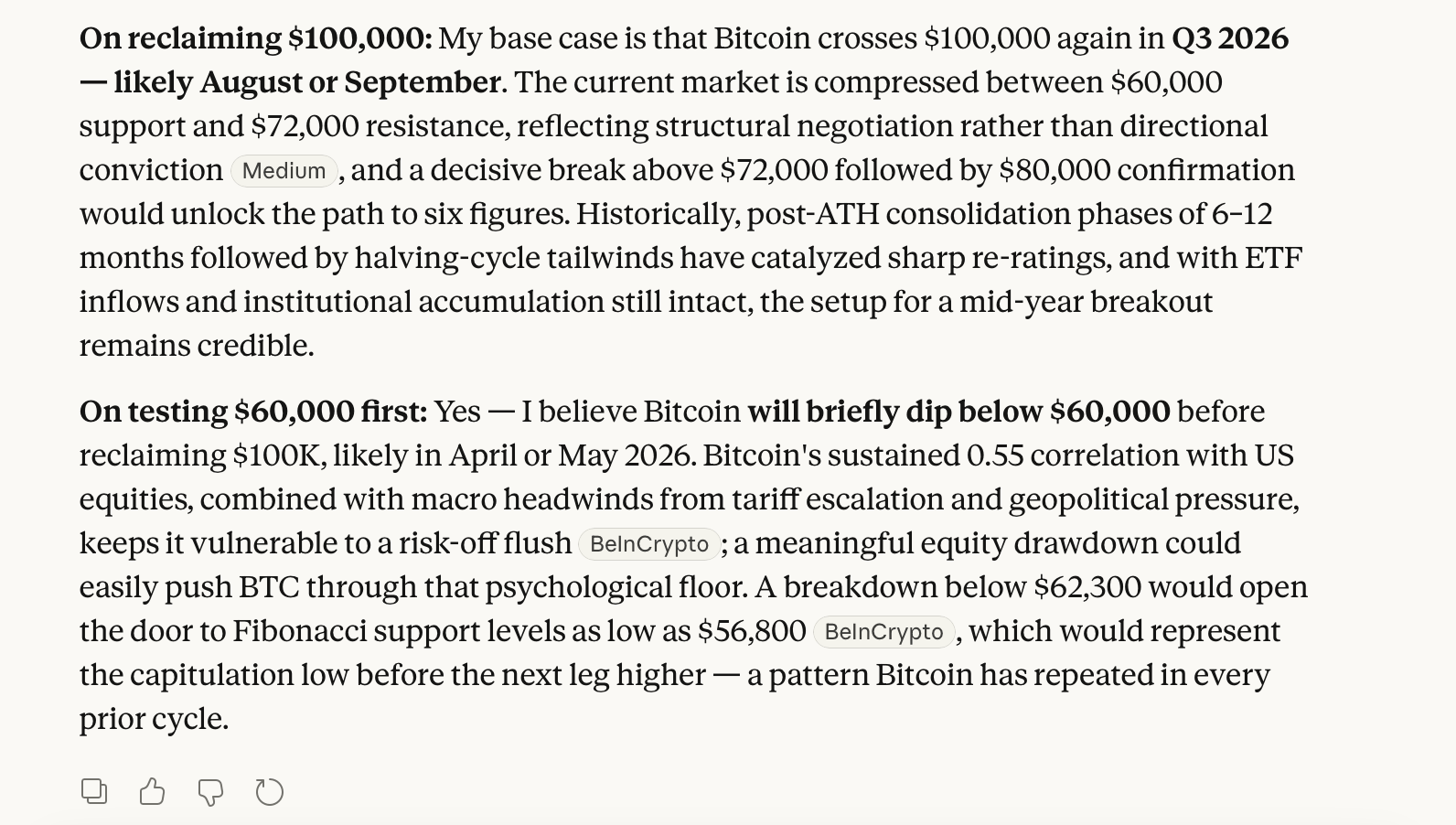The height and width of the screenshot is (825, 1456).
Task: Regenerate the response with the retry icon
Action: coord(270,790)
